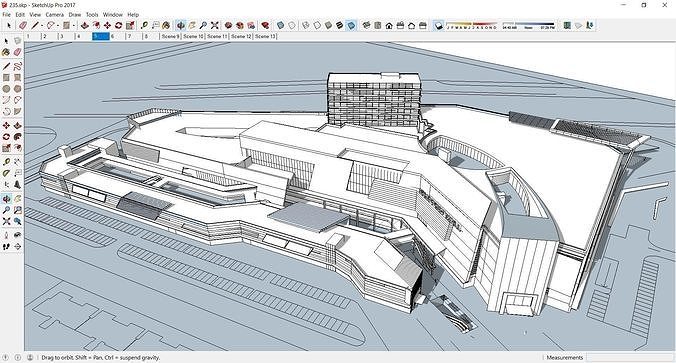Image resolution: width=676 pixels, height=363 pixels.
Task: Open the Window menu
Action: [113, 15]
